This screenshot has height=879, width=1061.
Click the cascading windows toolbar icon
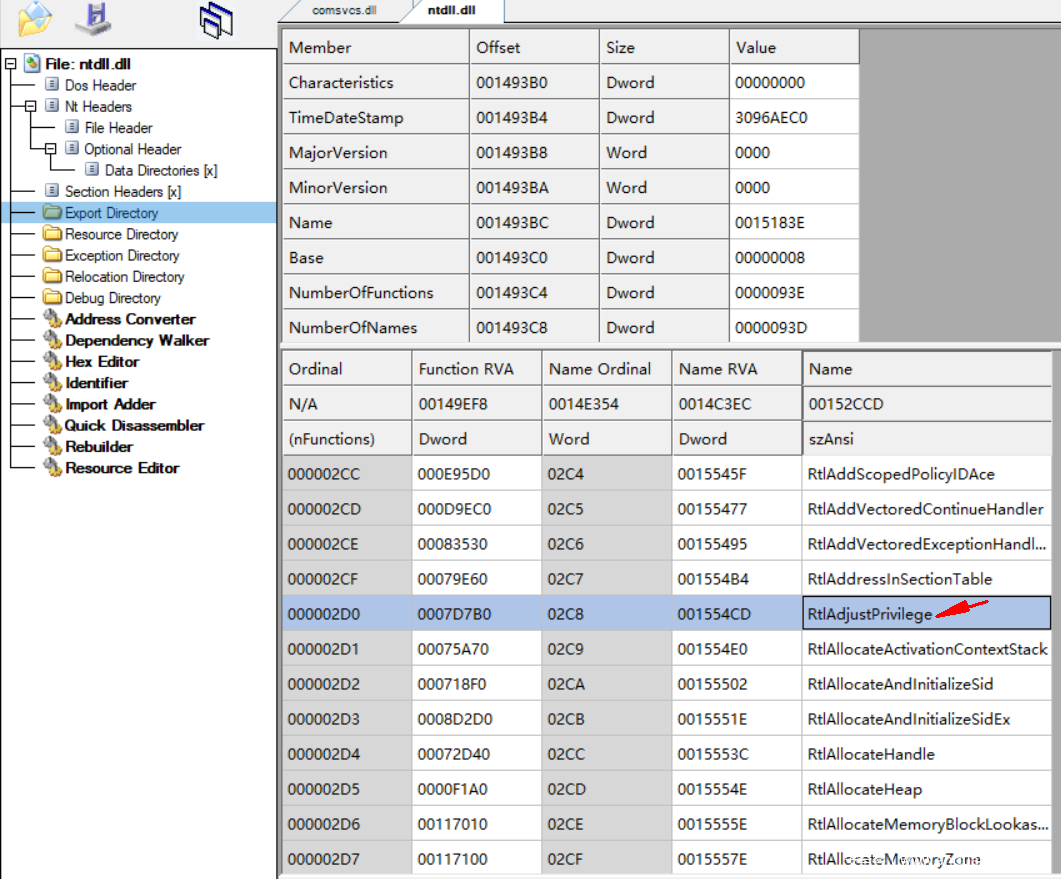[216, 20]
